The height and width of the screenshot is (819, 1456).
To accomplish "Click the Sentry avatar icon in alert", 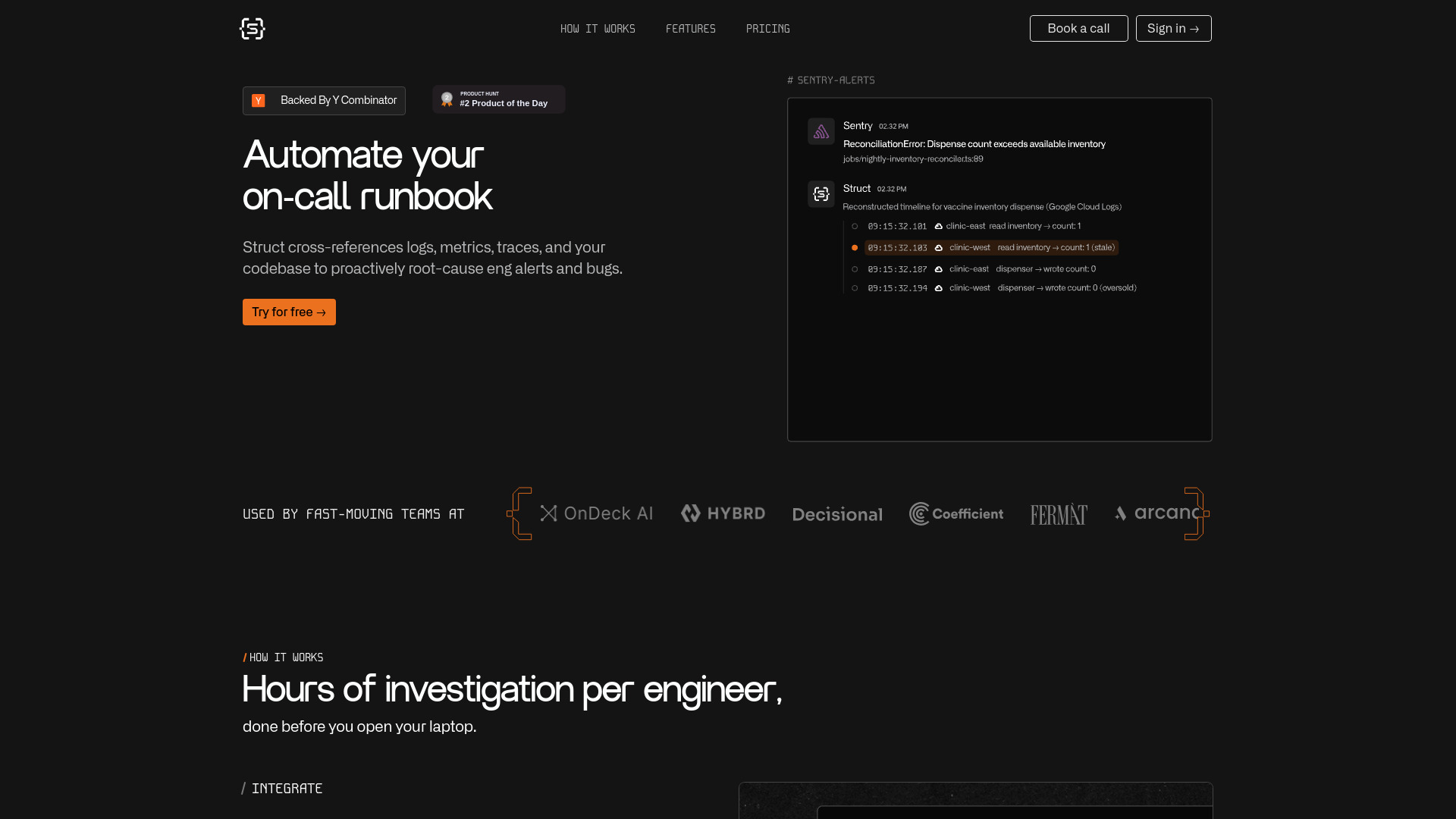I will click(821, 132).
